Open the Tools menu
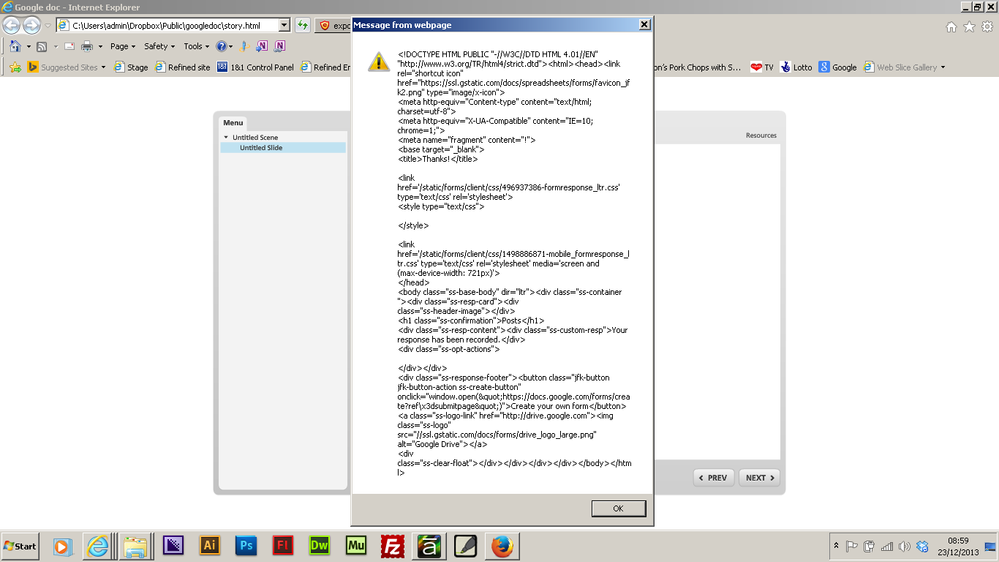The height and width of the screenshot is (562, 999). [196, 47]
